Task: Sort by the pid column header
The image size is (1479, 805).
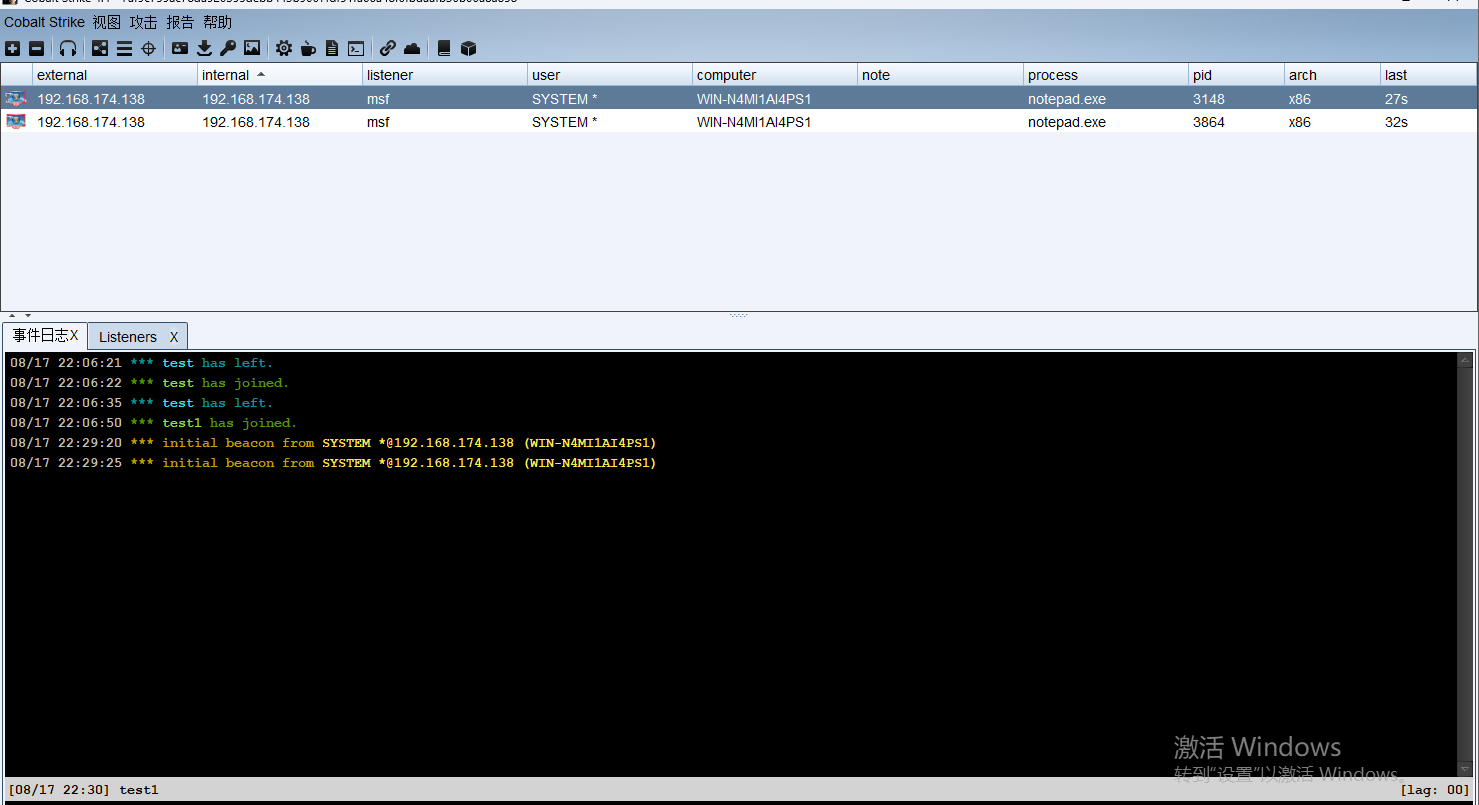Action: coord(1237,75)
